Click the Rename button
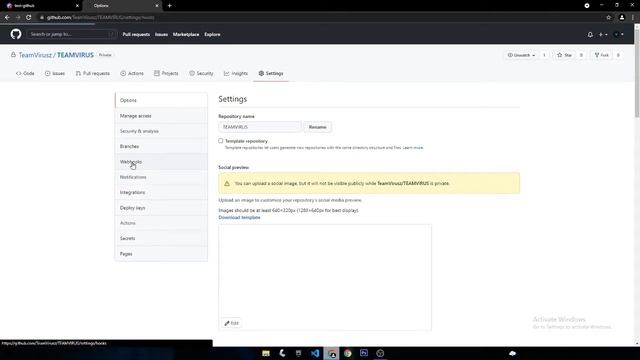Viewport: 640px width, 360px height. pos(318,127)
